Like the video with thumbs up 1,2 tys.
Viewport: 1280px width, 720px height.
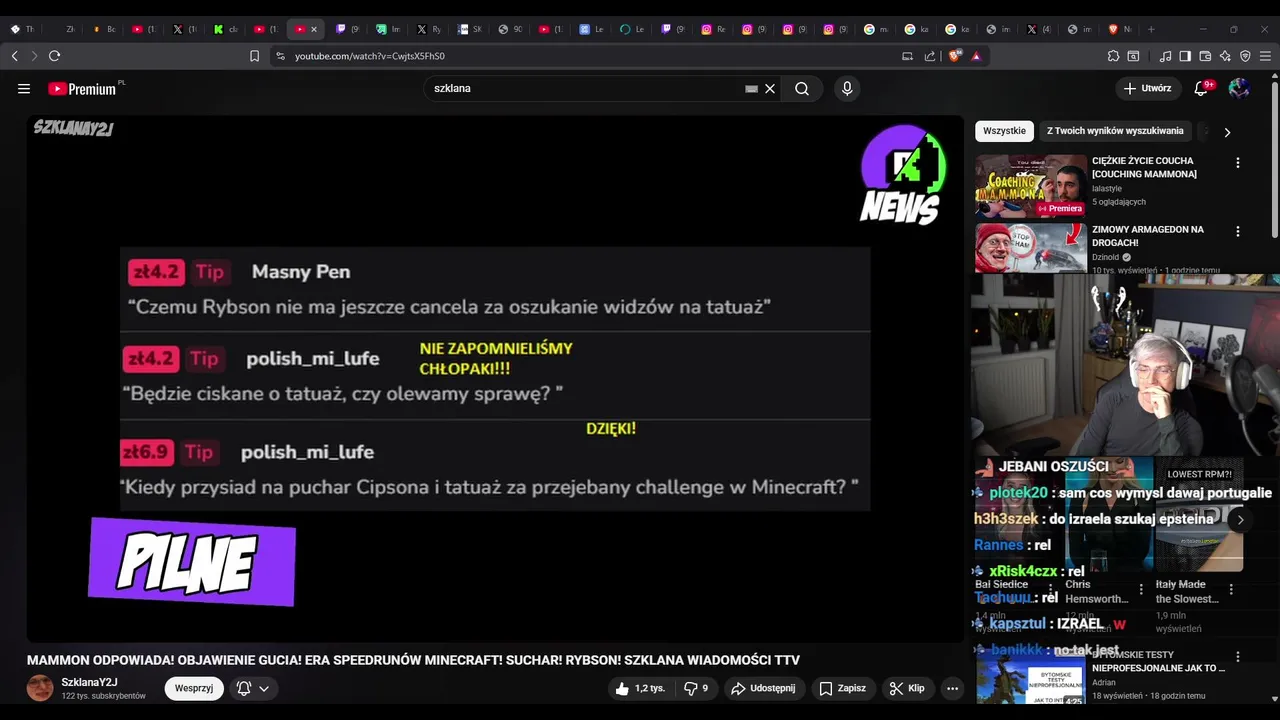[640, 688]
